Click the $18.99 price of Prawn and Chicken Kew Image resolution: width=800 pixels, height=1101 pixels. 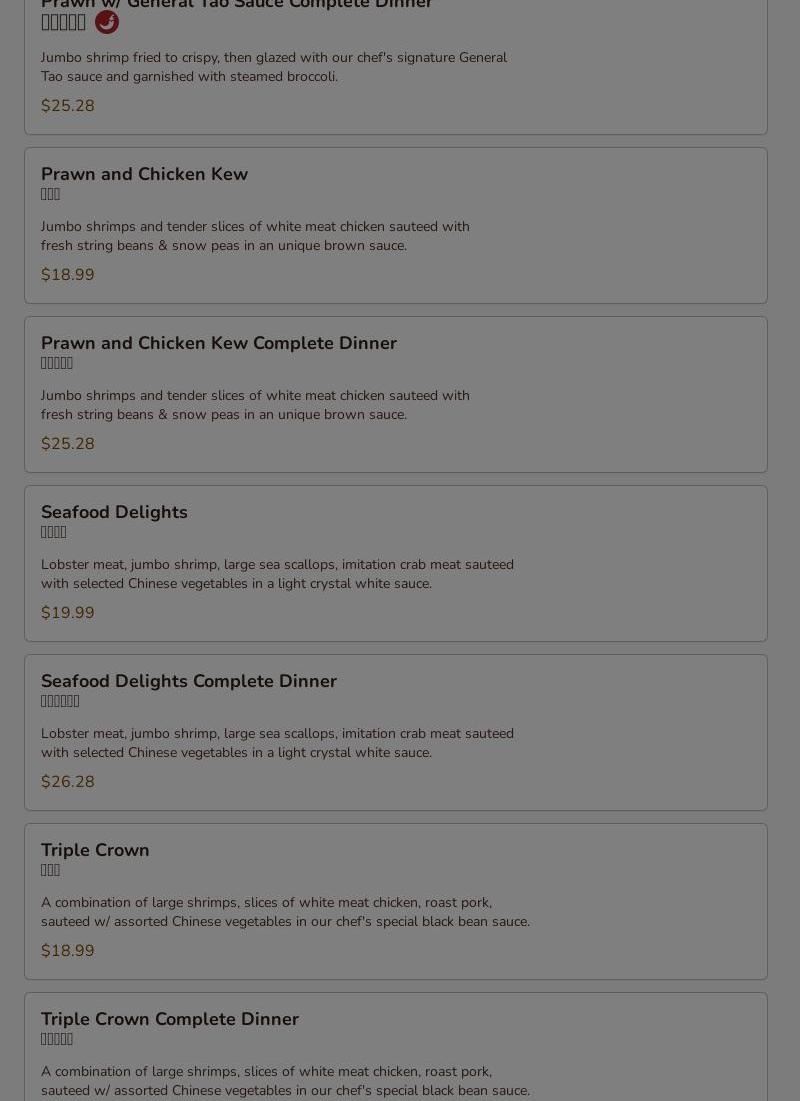pyautogui.click(x=67, y=275)
